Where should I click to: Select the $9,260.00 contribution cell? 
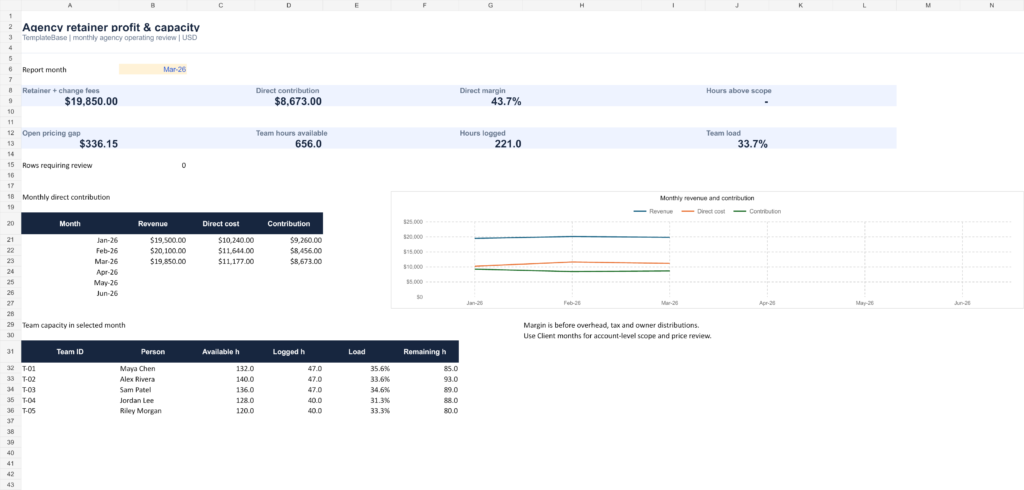pos(289,240)
